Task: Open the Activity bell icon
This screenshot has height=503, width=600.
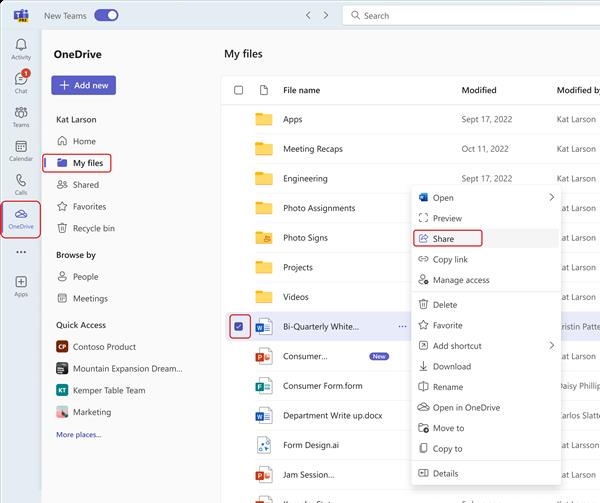Action: (x=21, y=49)
